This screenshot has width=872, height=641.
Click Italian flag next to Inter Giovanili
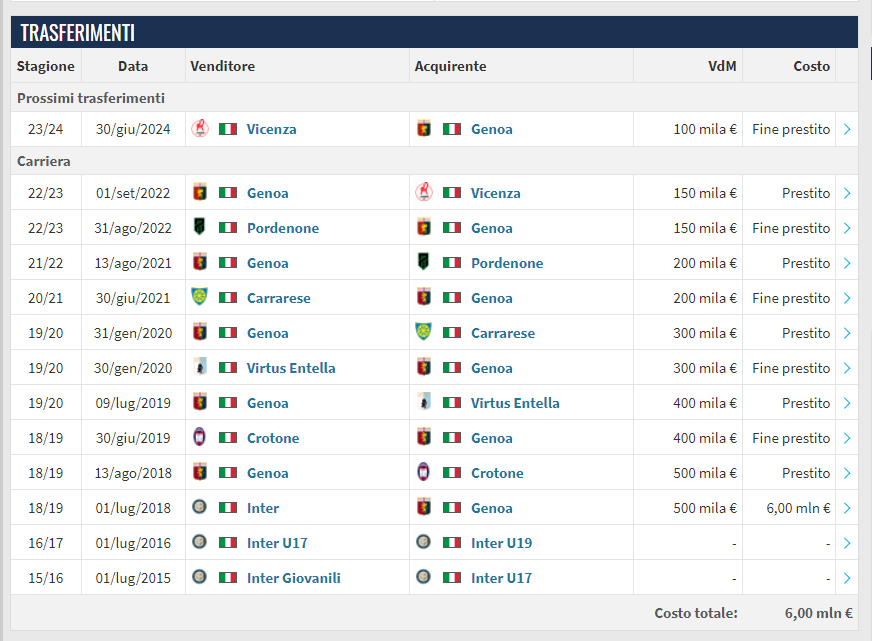point(228,578)
